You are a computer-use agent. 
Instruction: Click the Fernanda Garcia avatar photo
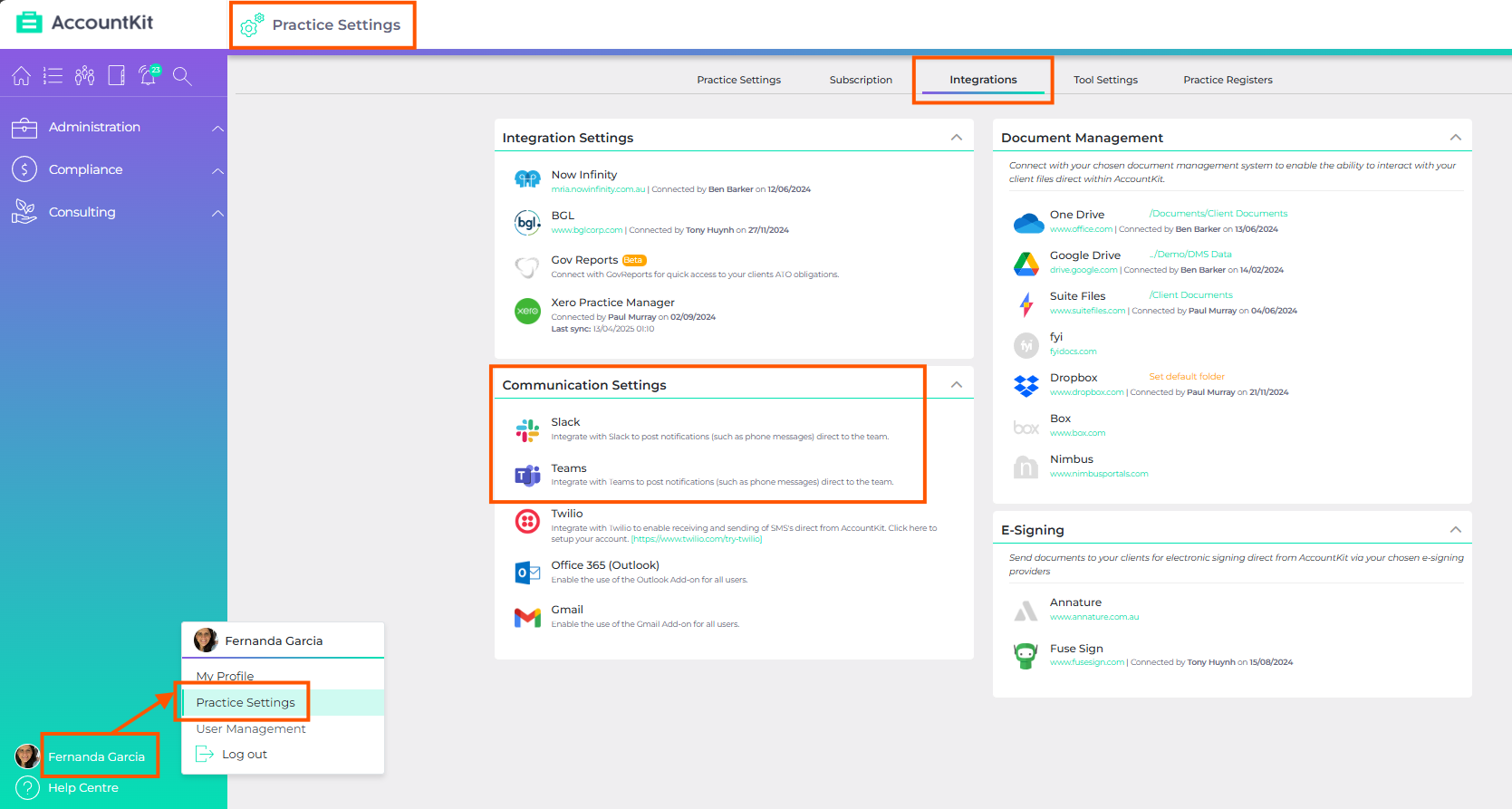pos(27,756)
